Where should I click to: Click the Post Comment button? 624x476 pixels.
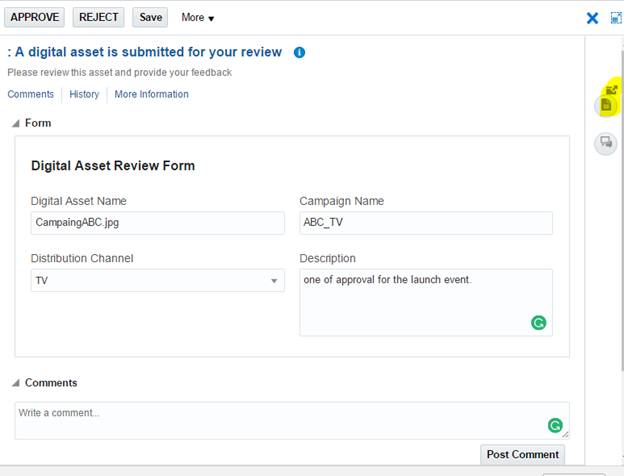[522, 454]
